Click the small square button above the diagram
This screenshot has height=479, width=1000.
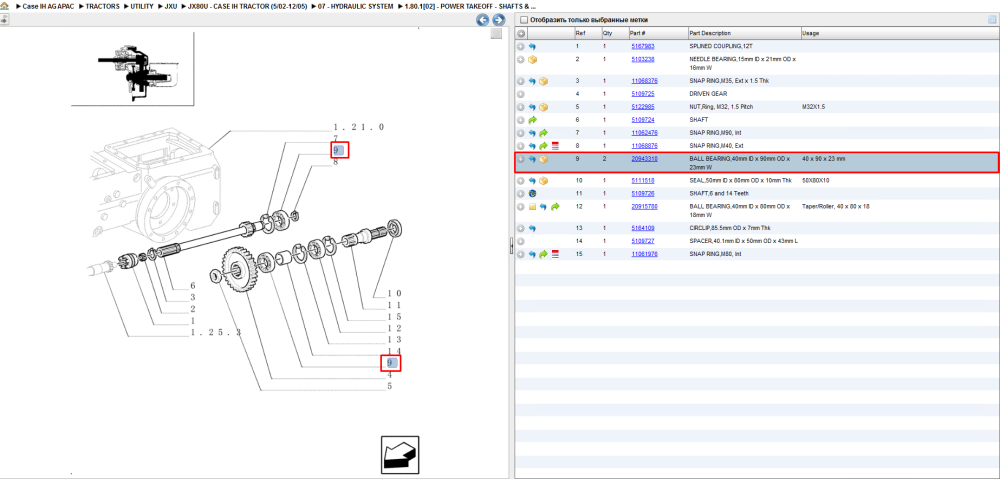click(496, 34)
